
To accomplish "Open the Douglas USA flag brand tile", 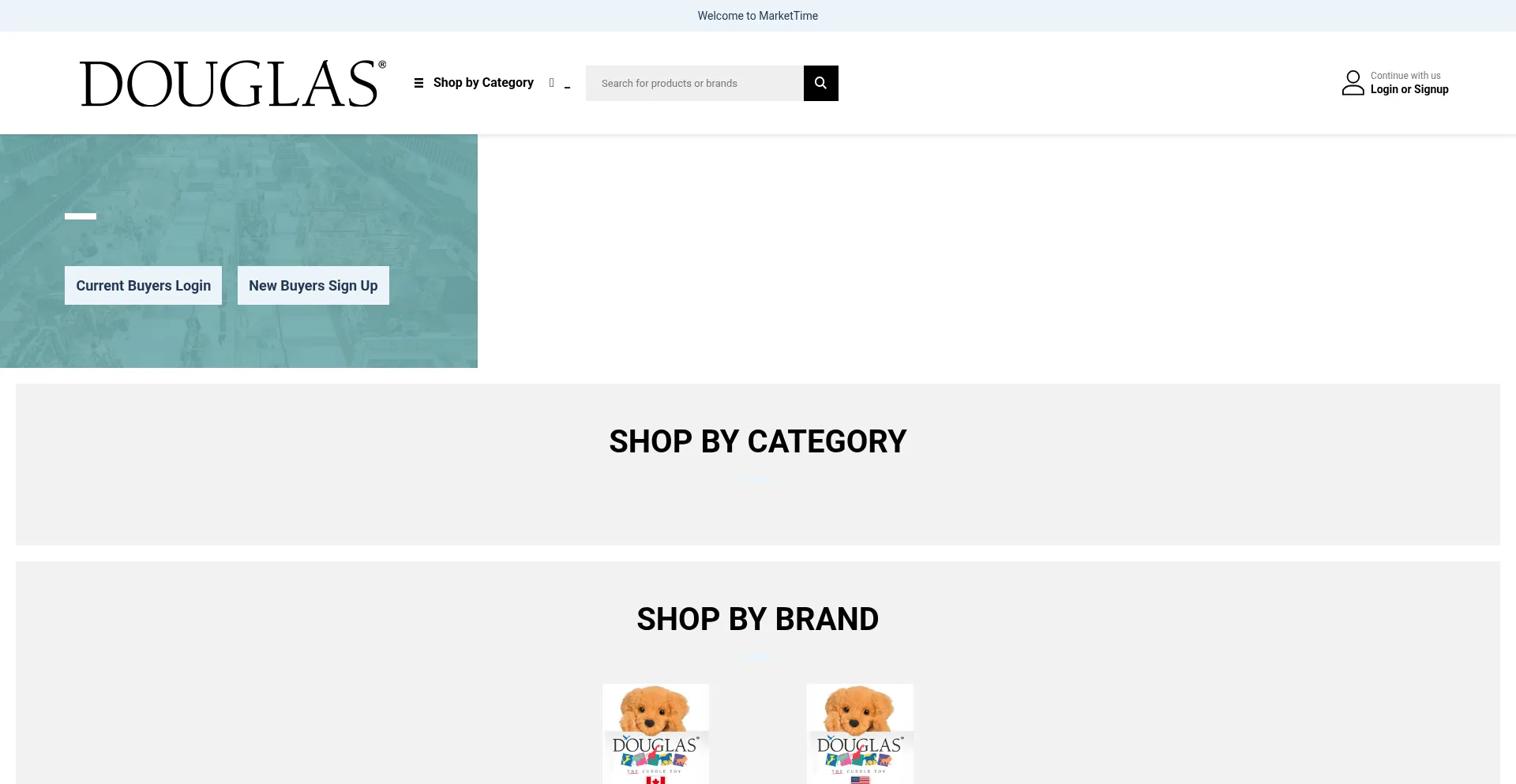I will pyautogui.click(x=860, y=733).
